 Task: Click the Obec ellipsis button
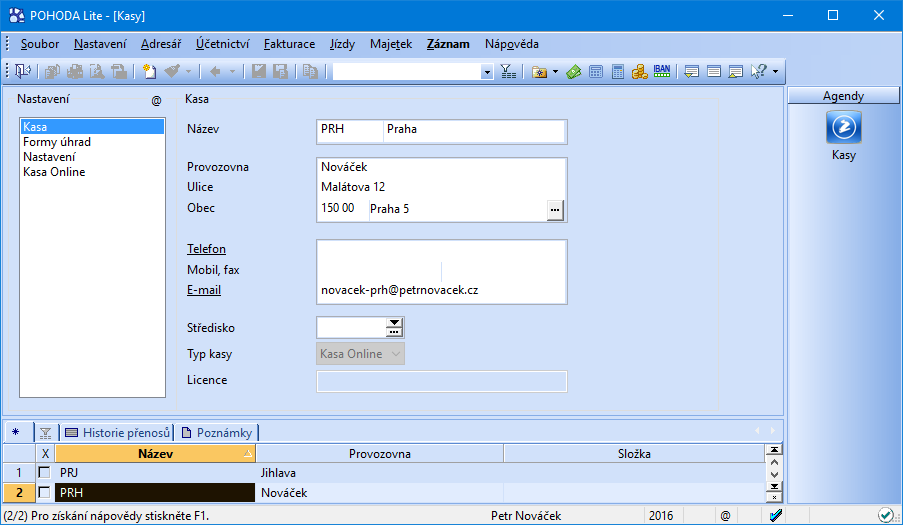point(555,210)
